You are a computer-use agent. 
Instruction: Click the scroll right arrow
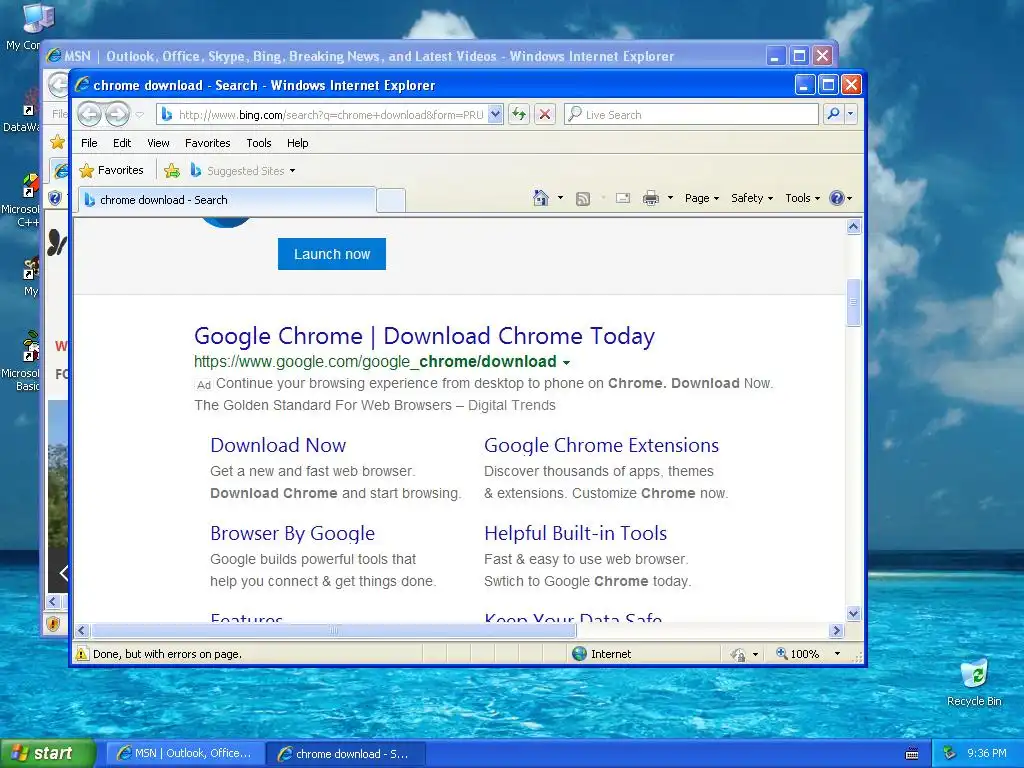click(x=837, y=631)
